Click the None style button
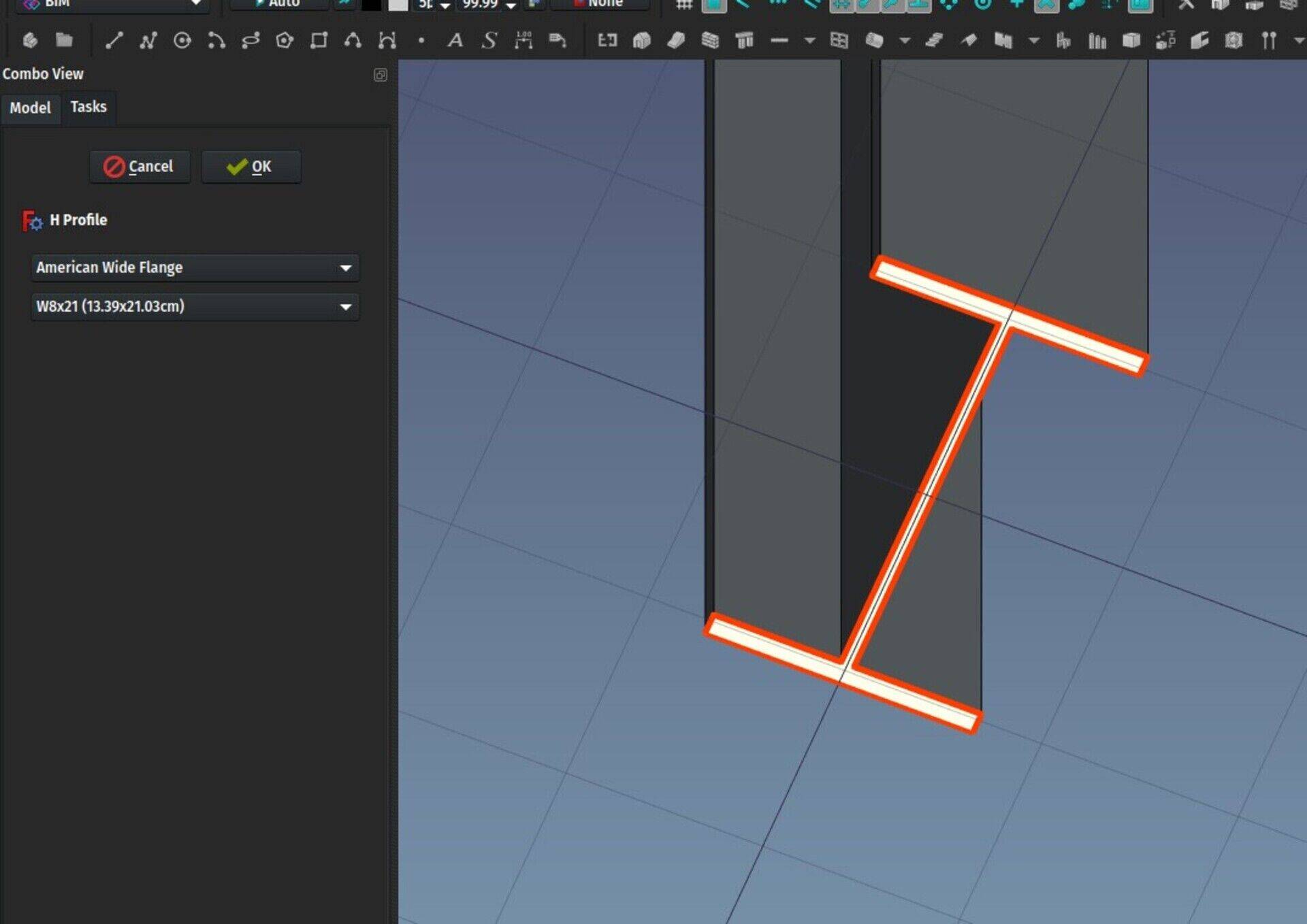 599,4
